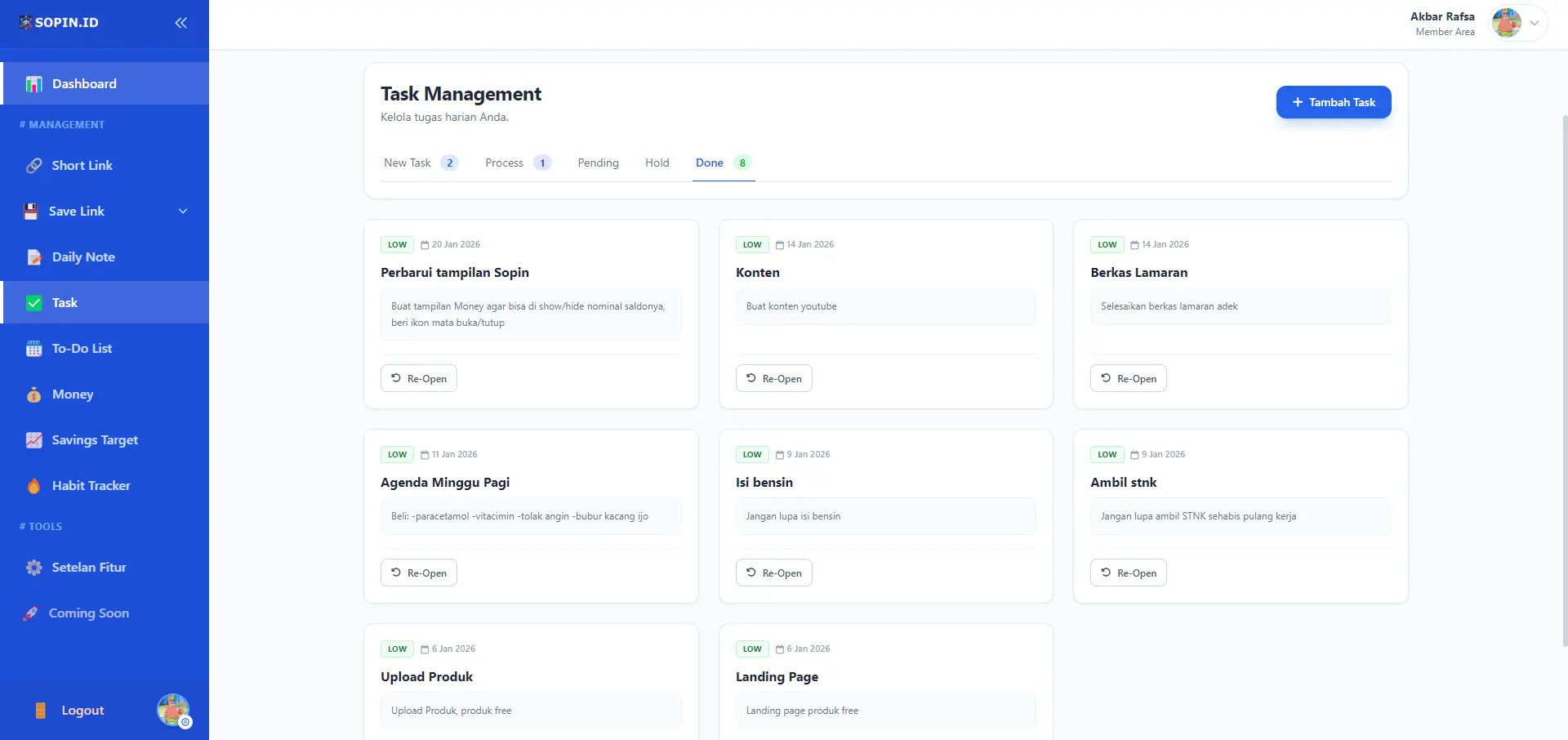Click the Daily Note document icon

coord(33,257)
